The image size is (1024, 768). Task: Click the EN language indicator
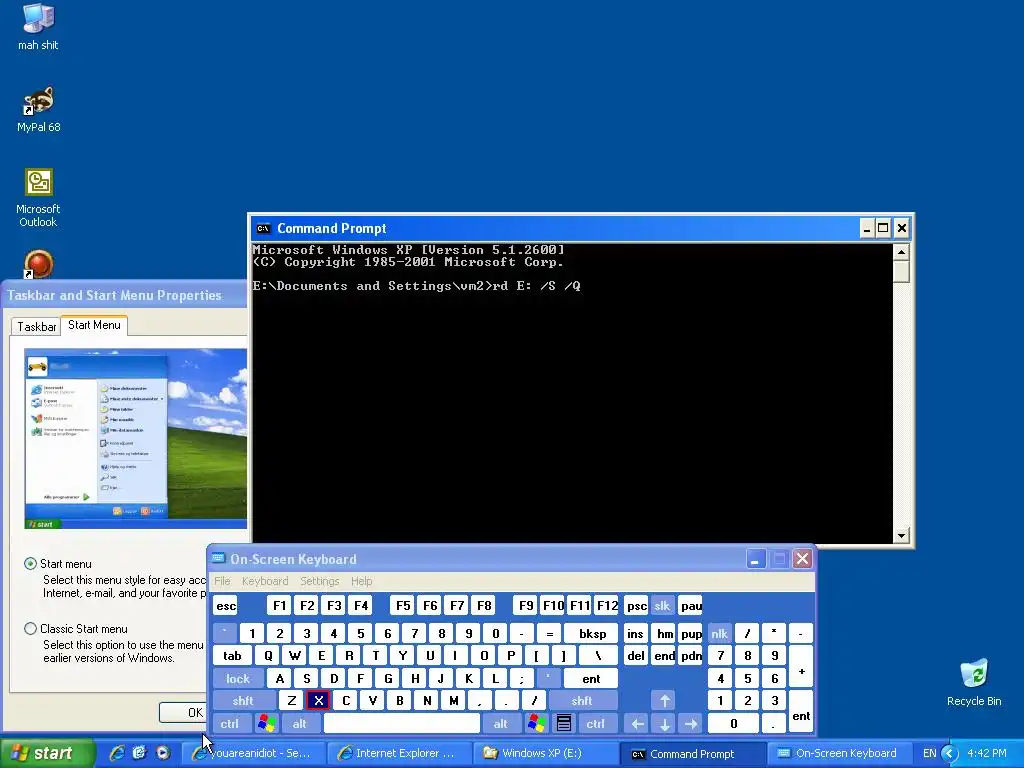click(x=929, y=754)
